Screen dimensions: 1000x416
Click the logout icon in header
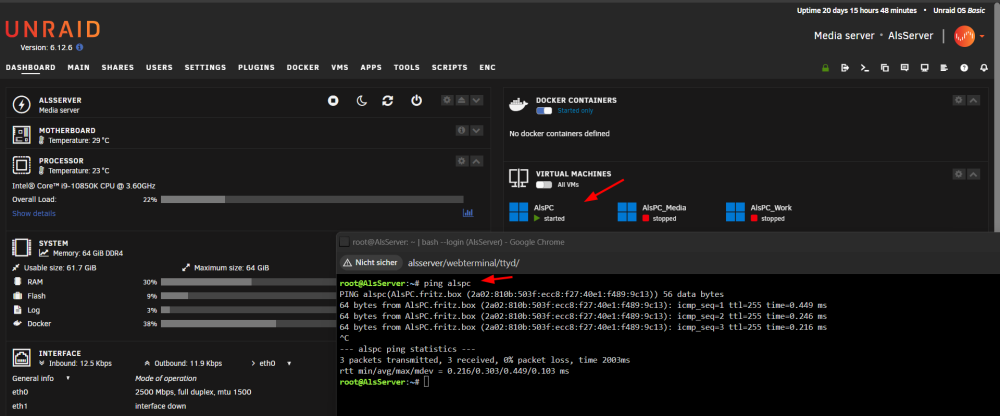pyautogui.click(x=845, y=68)
